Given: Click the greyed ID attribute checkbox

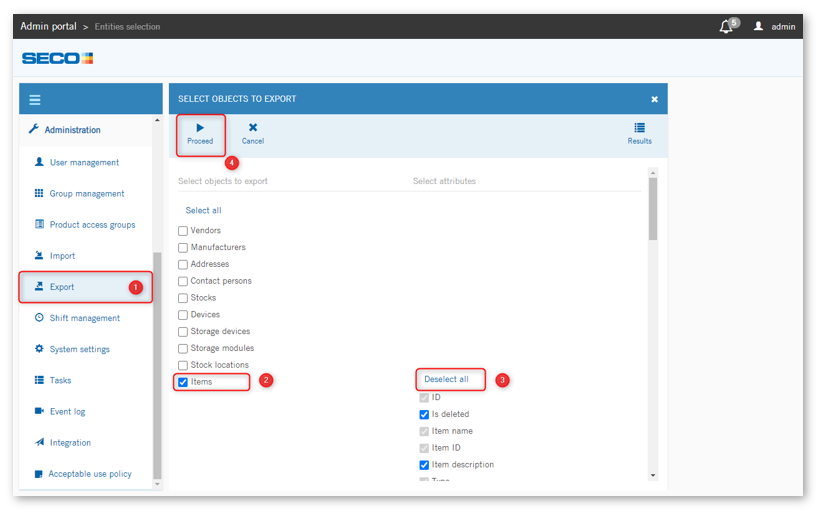Looking at the screenshot, I should tap(424, 398).
